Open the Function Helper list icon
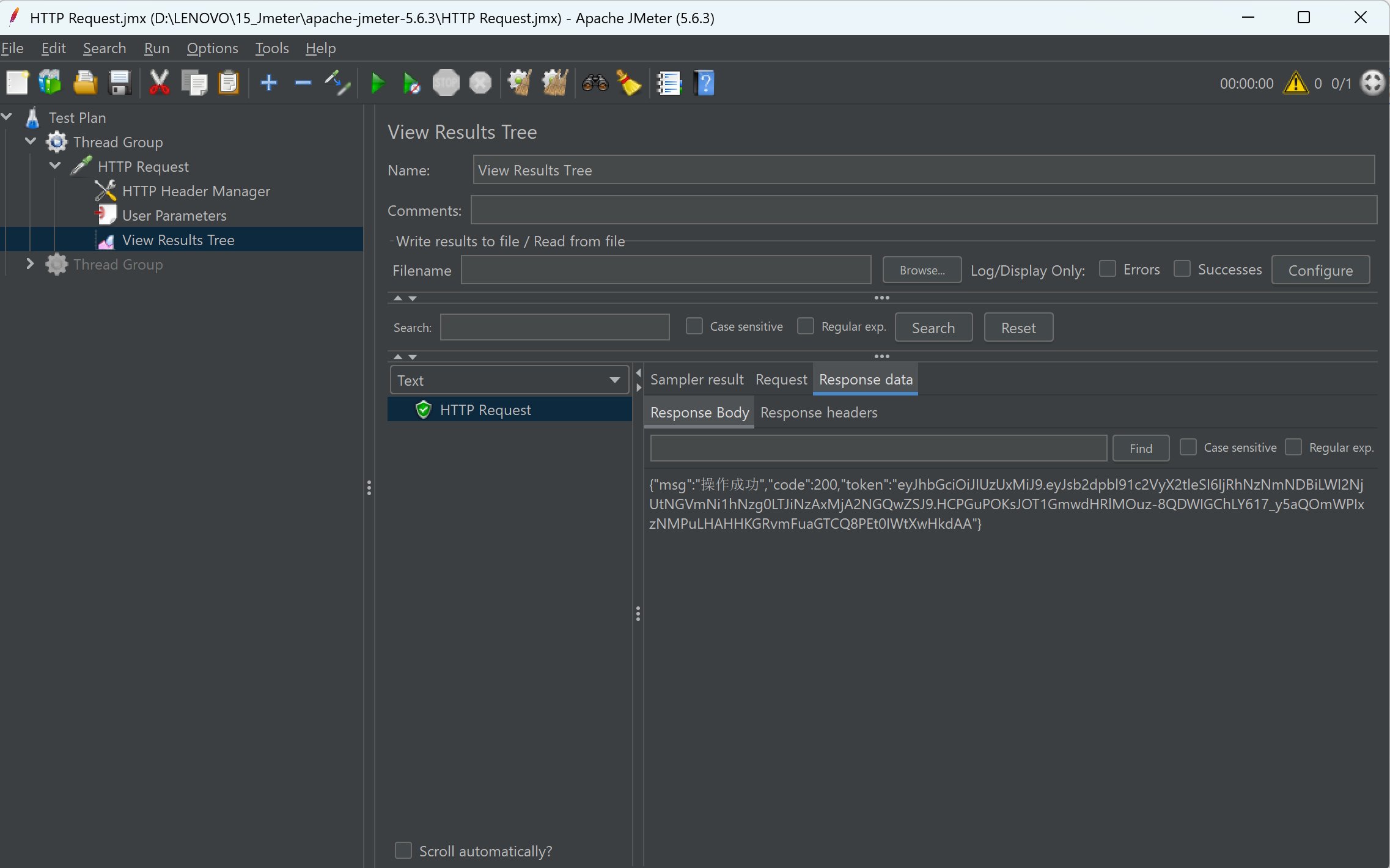This screenshot has height=868, width=1390. tap(669, 83)
